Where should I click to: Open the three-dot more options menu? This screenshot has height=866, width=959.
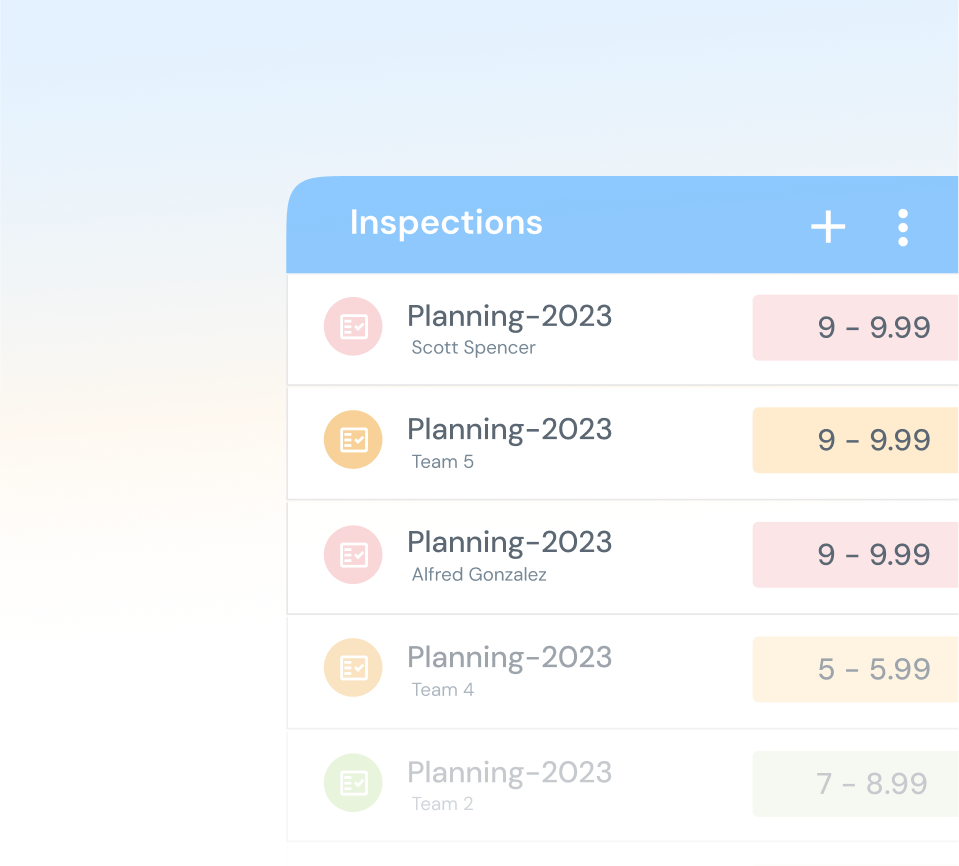(x=903, y=228)
